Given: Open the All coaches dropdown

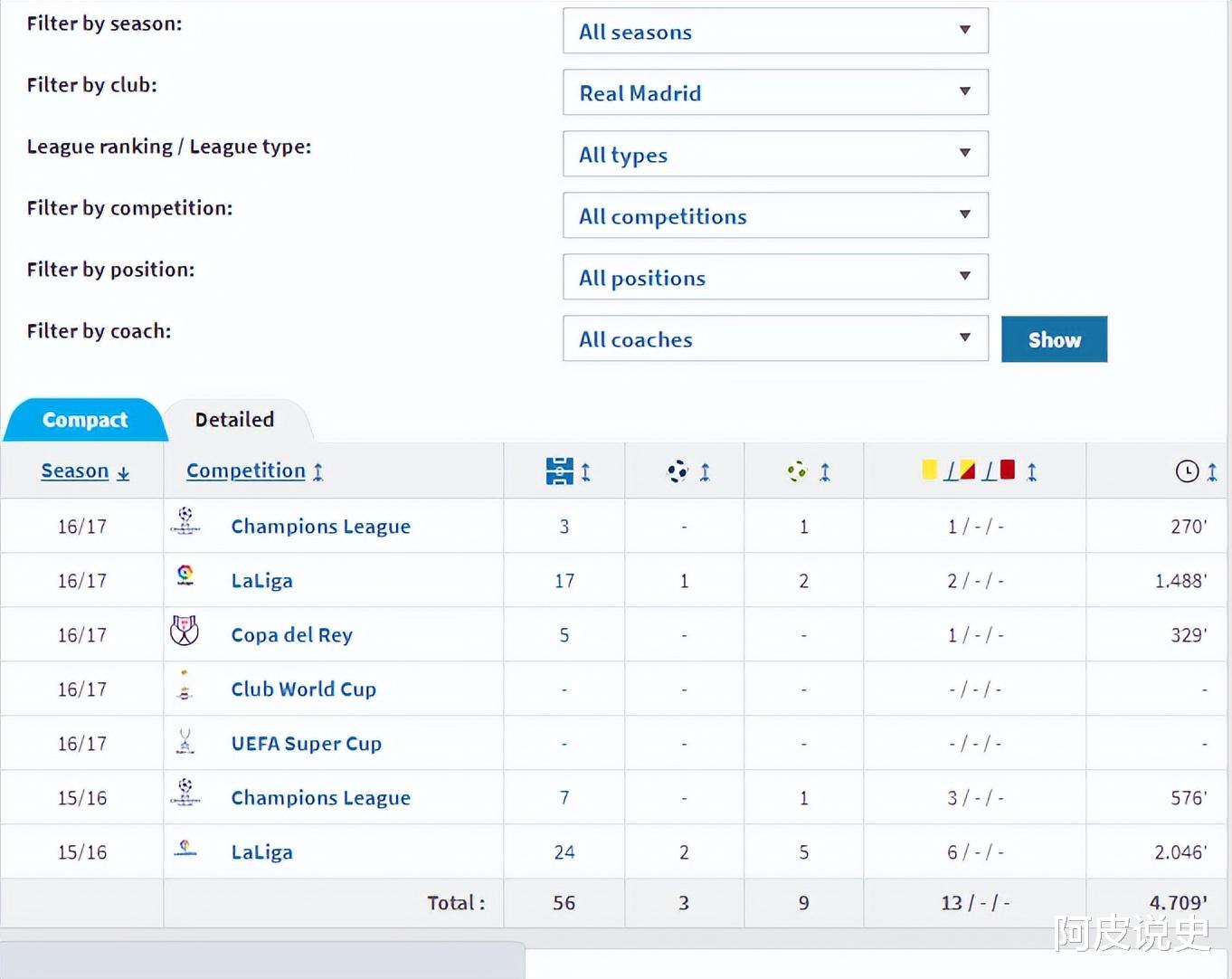Looking at the screenshot, I should click(x=775, y=338).
